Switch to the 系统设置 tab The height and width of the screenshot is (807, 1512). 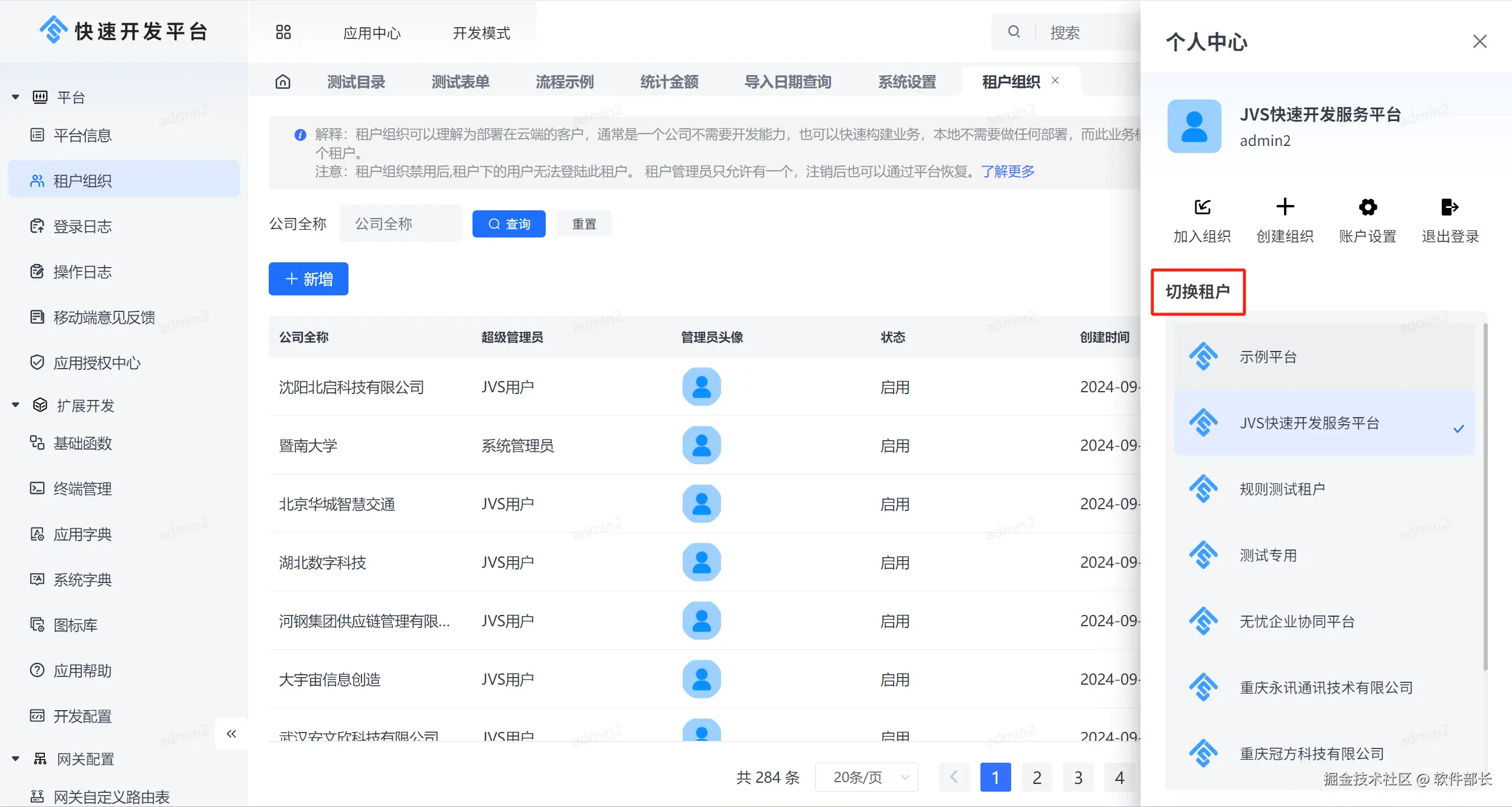click(907, 82)
